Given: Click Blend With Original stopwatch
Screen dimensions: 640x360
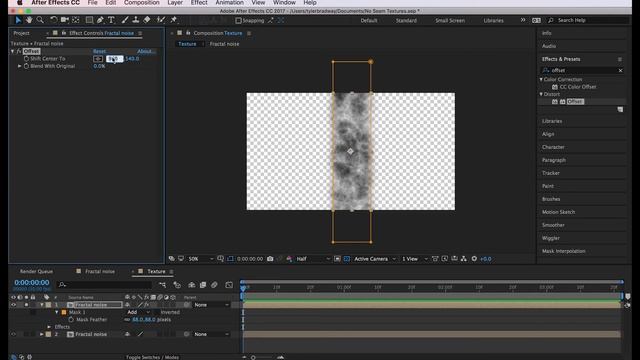Looking at the screenshot, I should tap(26, 66).
